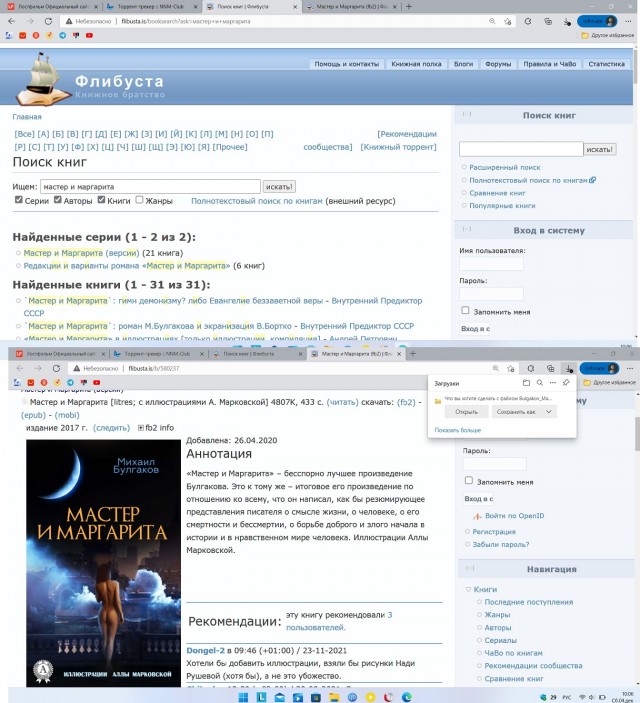Open the downloads folder icon in Загрузки popup
This screenshot has height=703, width=640.
coord(526,383)
